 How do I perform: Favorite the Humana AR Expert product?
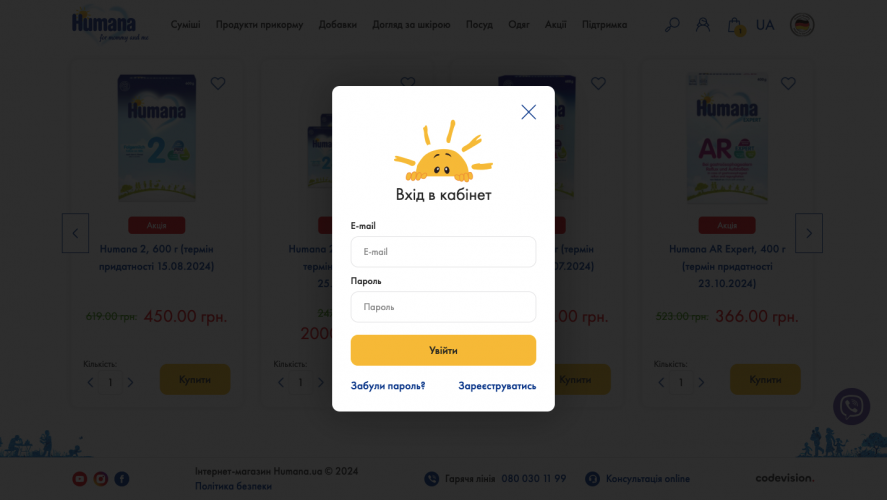788,83
